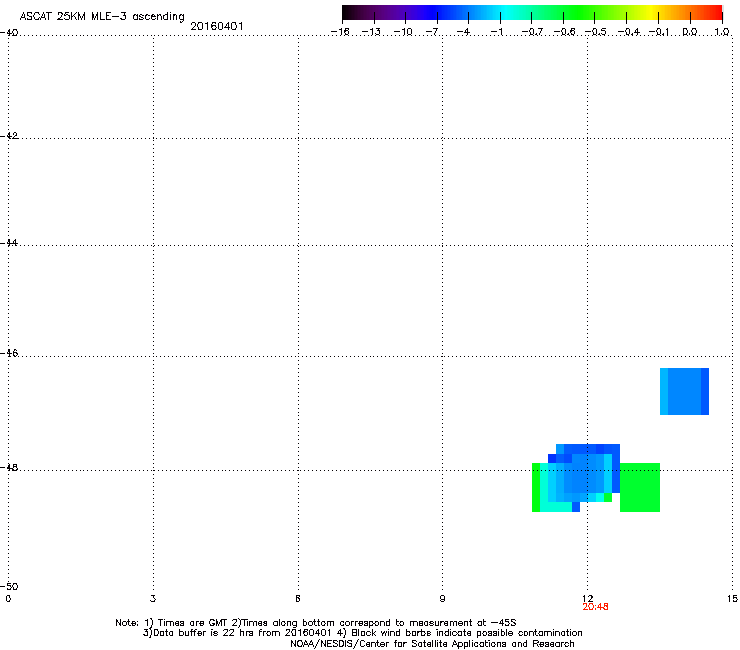Click the -1 color bar label

497,32
